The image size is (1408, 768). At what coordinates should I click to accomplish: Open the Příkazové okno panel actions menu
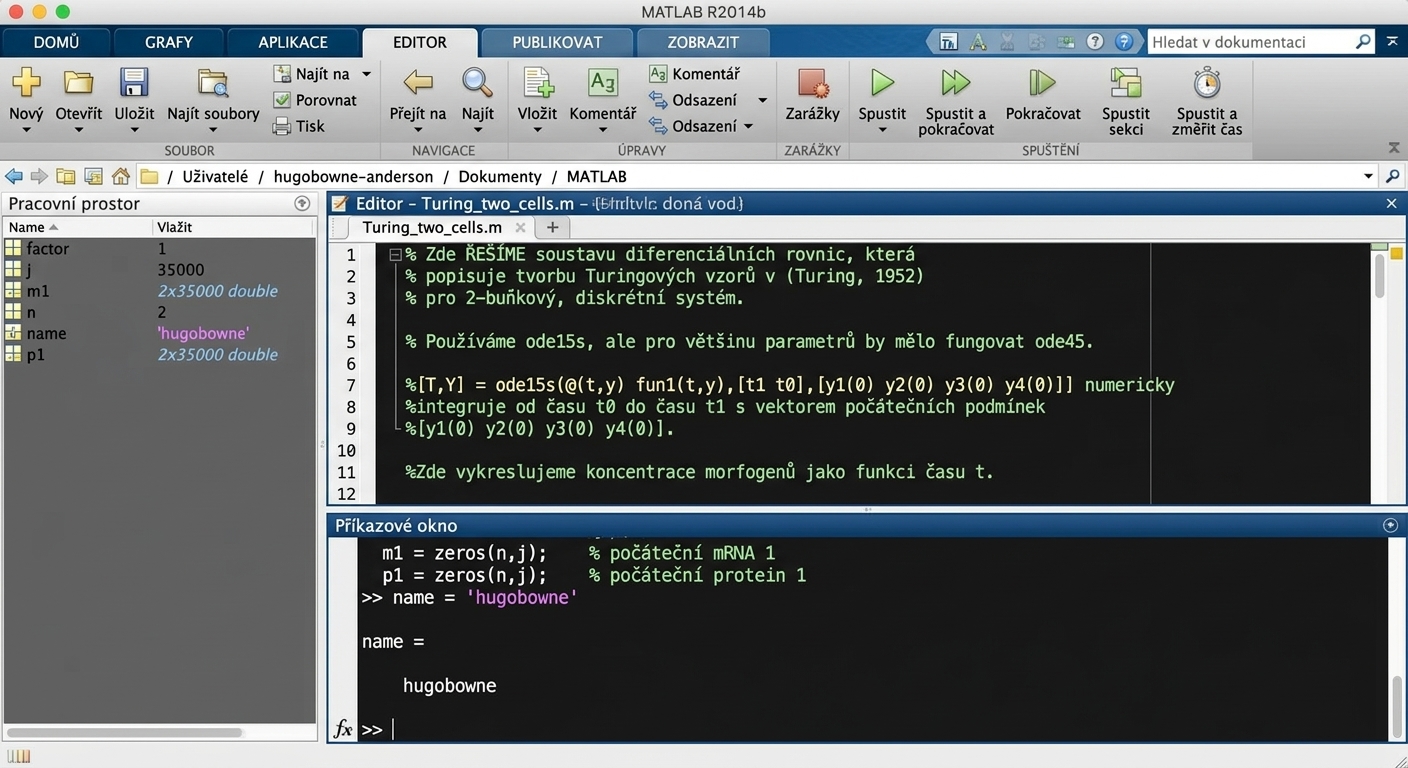tap(1390, 525)
